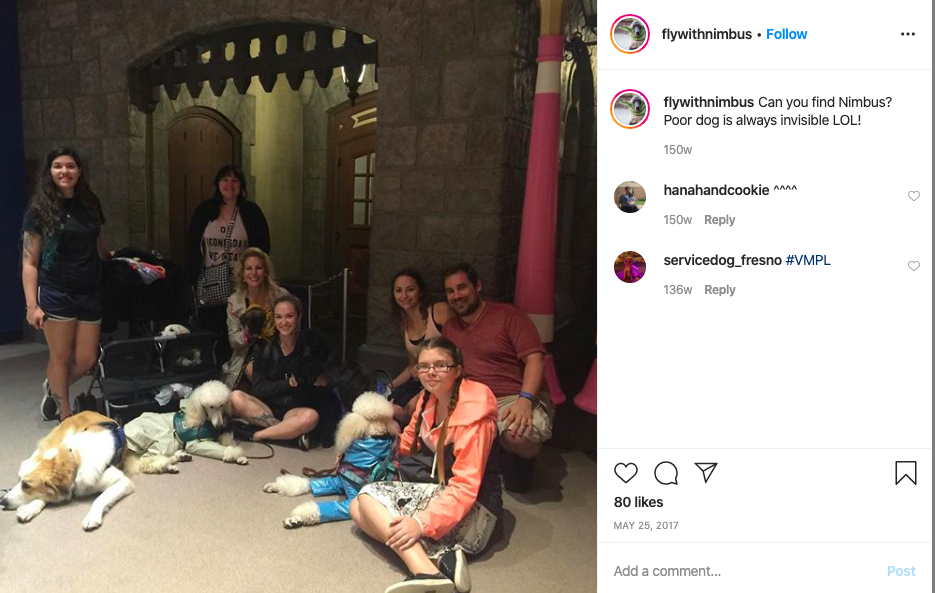Follow the flywithnimbus account
This screenshot has height=593, width=935.
pos(786,34)
